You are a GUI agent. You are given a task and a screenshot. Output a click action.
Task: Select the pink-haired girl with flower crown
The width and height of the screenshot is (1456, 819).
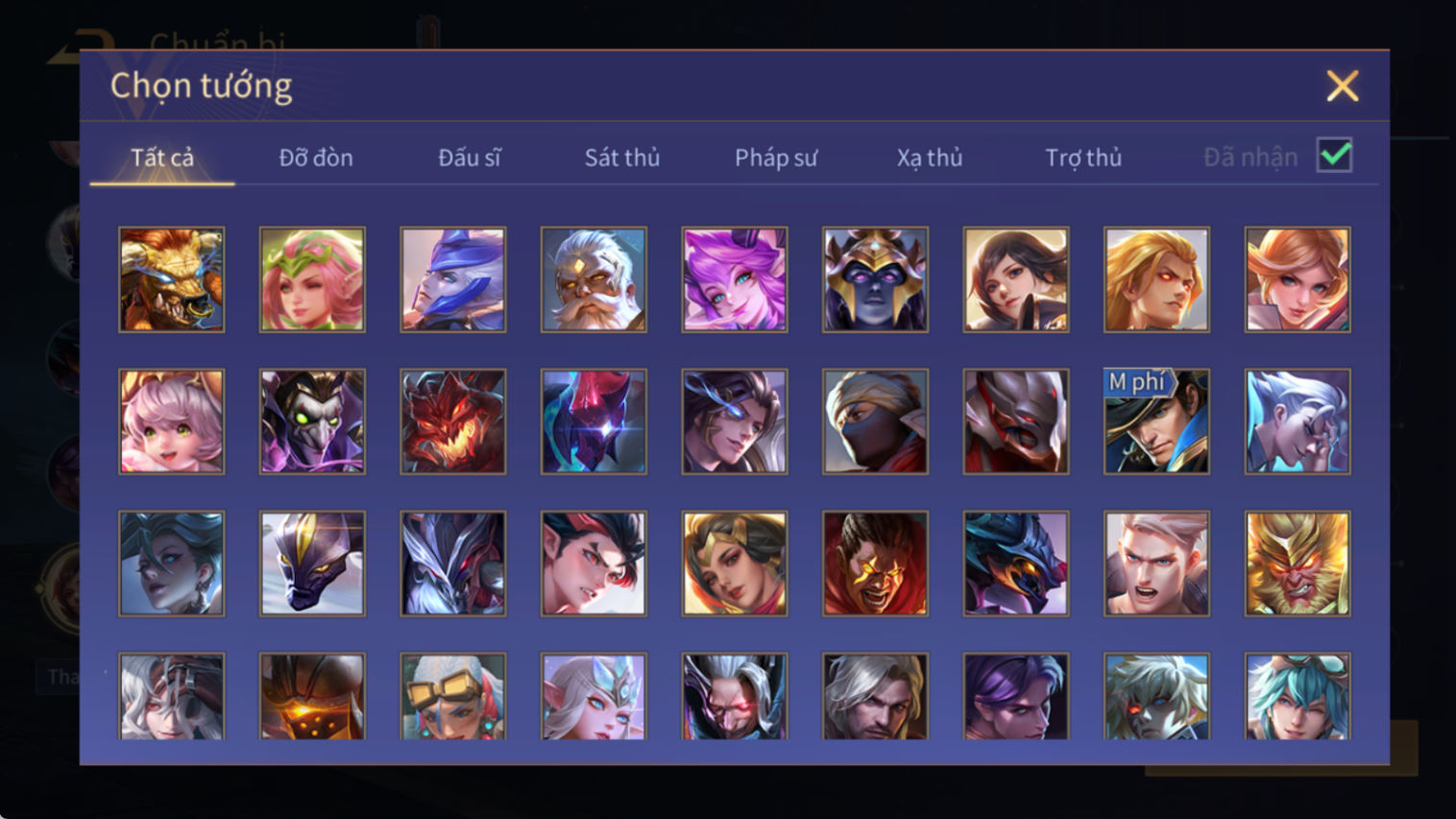312,279
